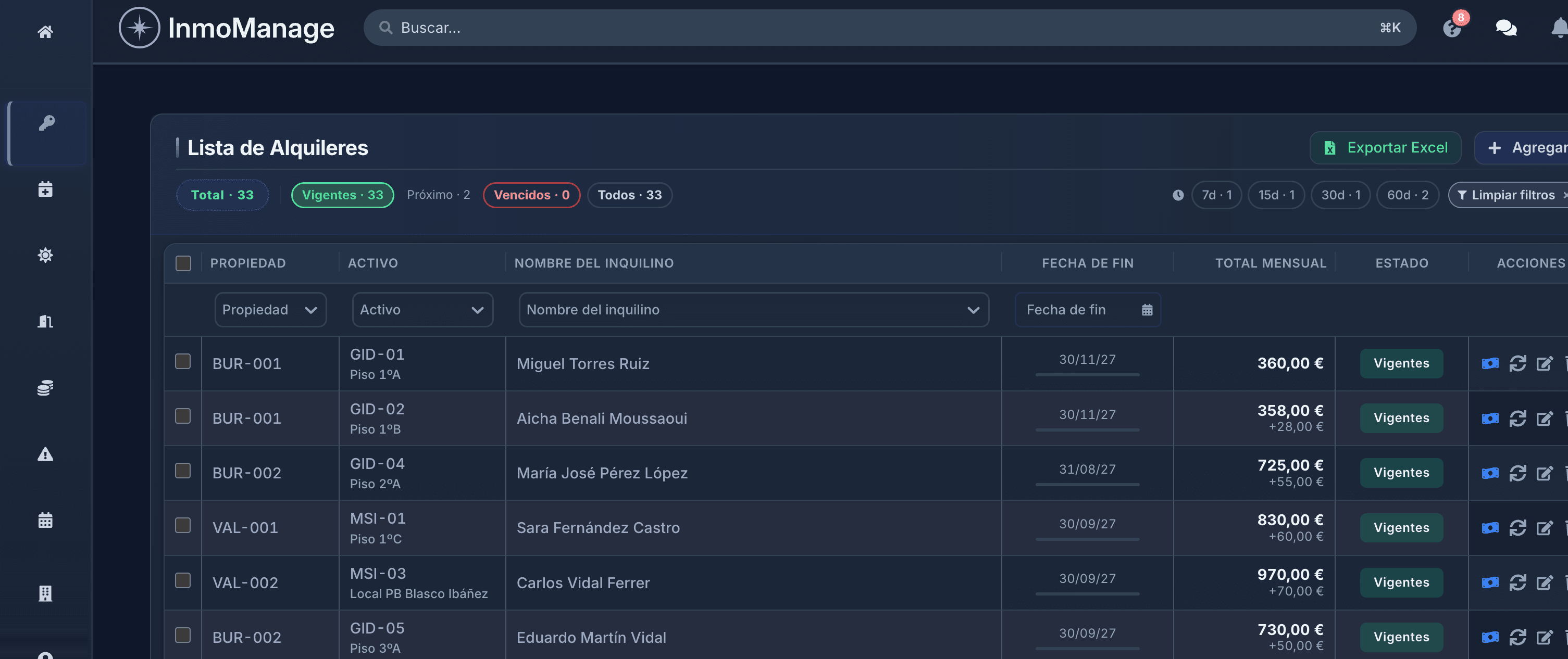
Task: Open the Nombre del inquilino dropdown
Action: pos(754,310)
